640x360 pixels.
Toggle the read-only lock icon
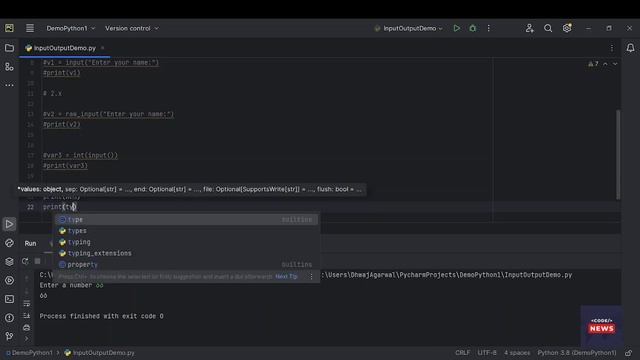pos(629,353)
